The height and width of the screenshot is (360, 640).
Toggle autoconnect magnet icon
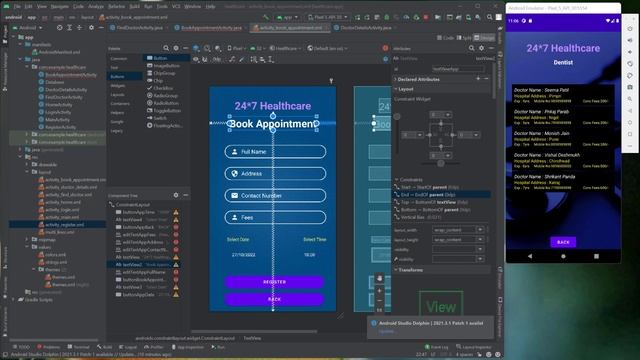pyautogui.click(x=205, y=60)
